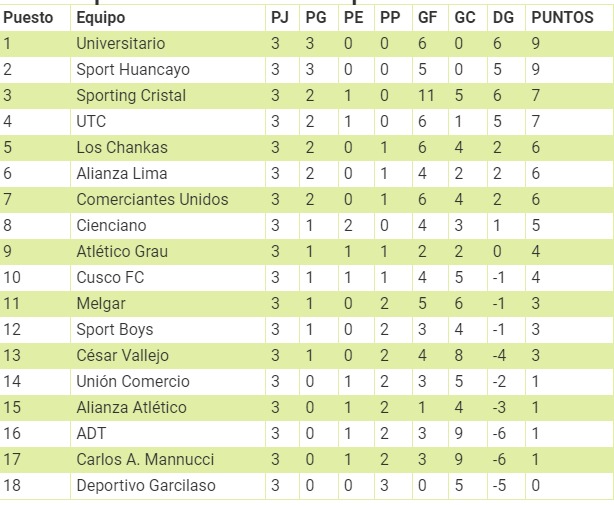
Task: Select the Sporting Cristal row name
Action: pos(131,96)
